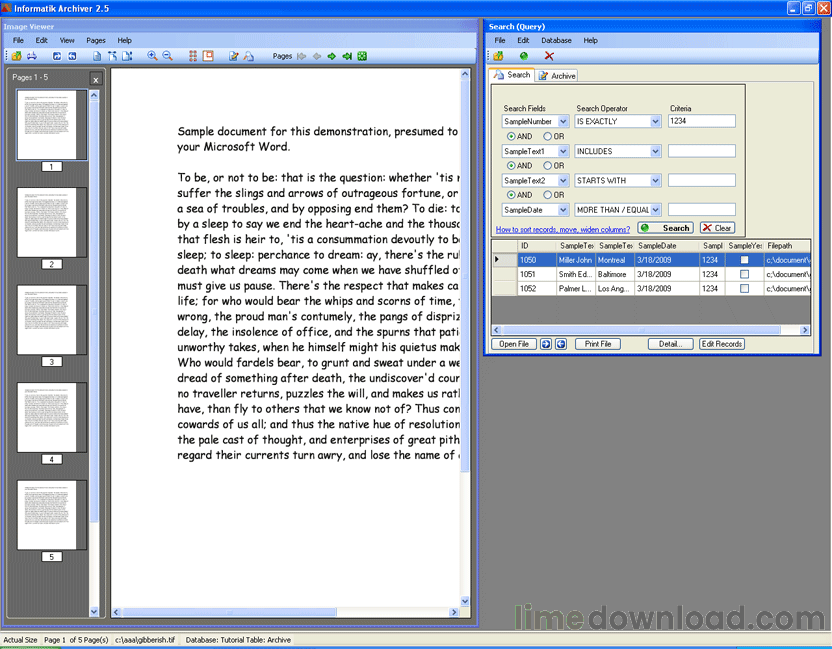Select the Zoom In magnifier tool
The width and height of the screenshot is (832, 649).
(x=152, y=56)
